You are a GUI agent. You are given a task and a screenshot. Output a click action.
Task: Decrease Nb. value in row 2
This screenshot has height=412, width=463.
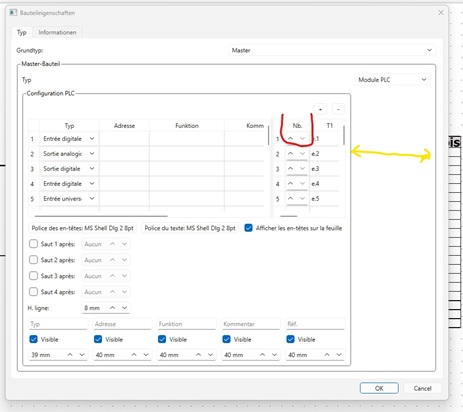[x=302, y=153]
